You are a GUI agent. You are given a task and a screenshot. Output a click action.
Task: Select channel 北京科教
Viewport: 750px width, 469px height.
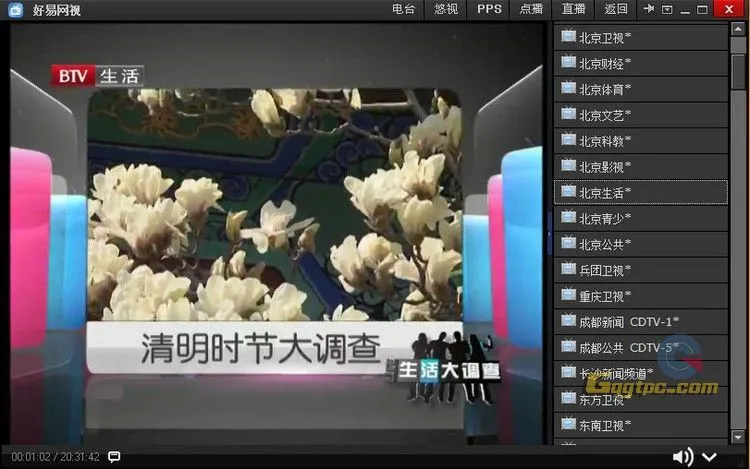coord(640,141)
